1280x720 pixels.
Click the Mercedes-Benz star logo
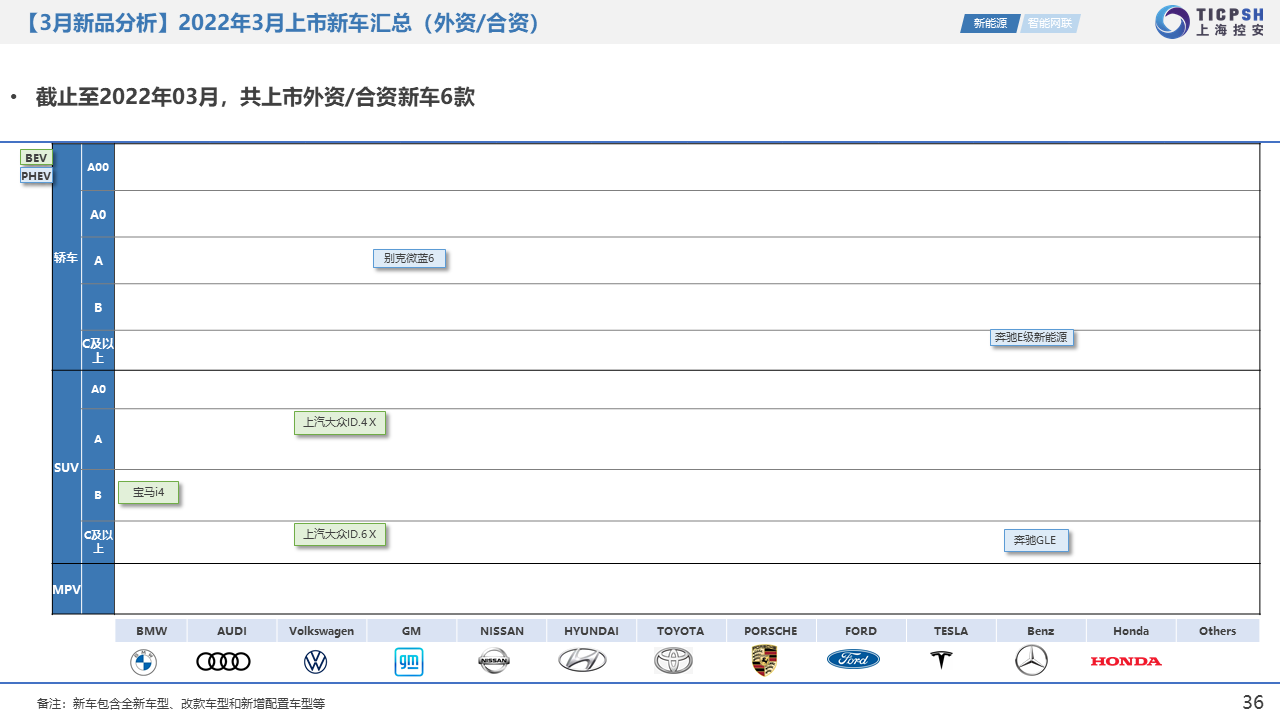(x=1031, y=660)
